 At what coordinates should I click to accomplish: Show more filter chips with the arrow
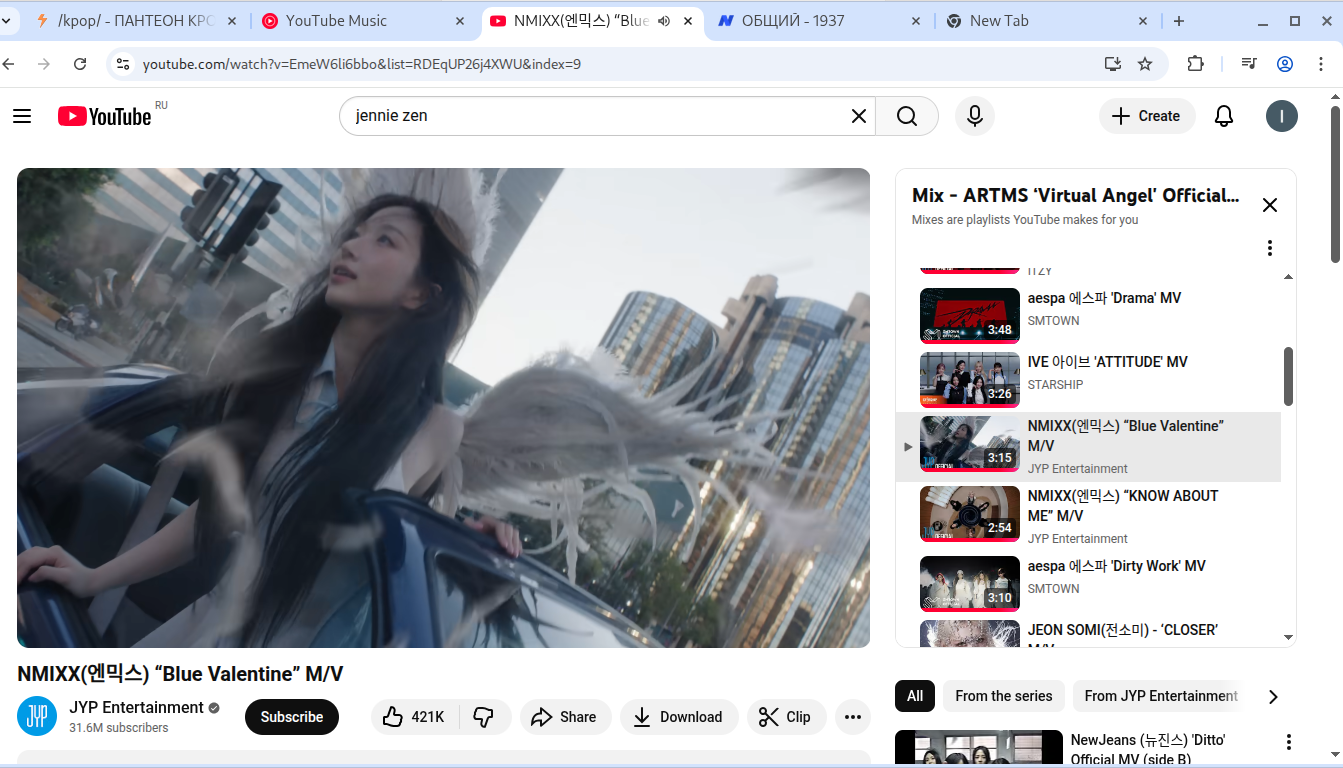click(1273, 697)
